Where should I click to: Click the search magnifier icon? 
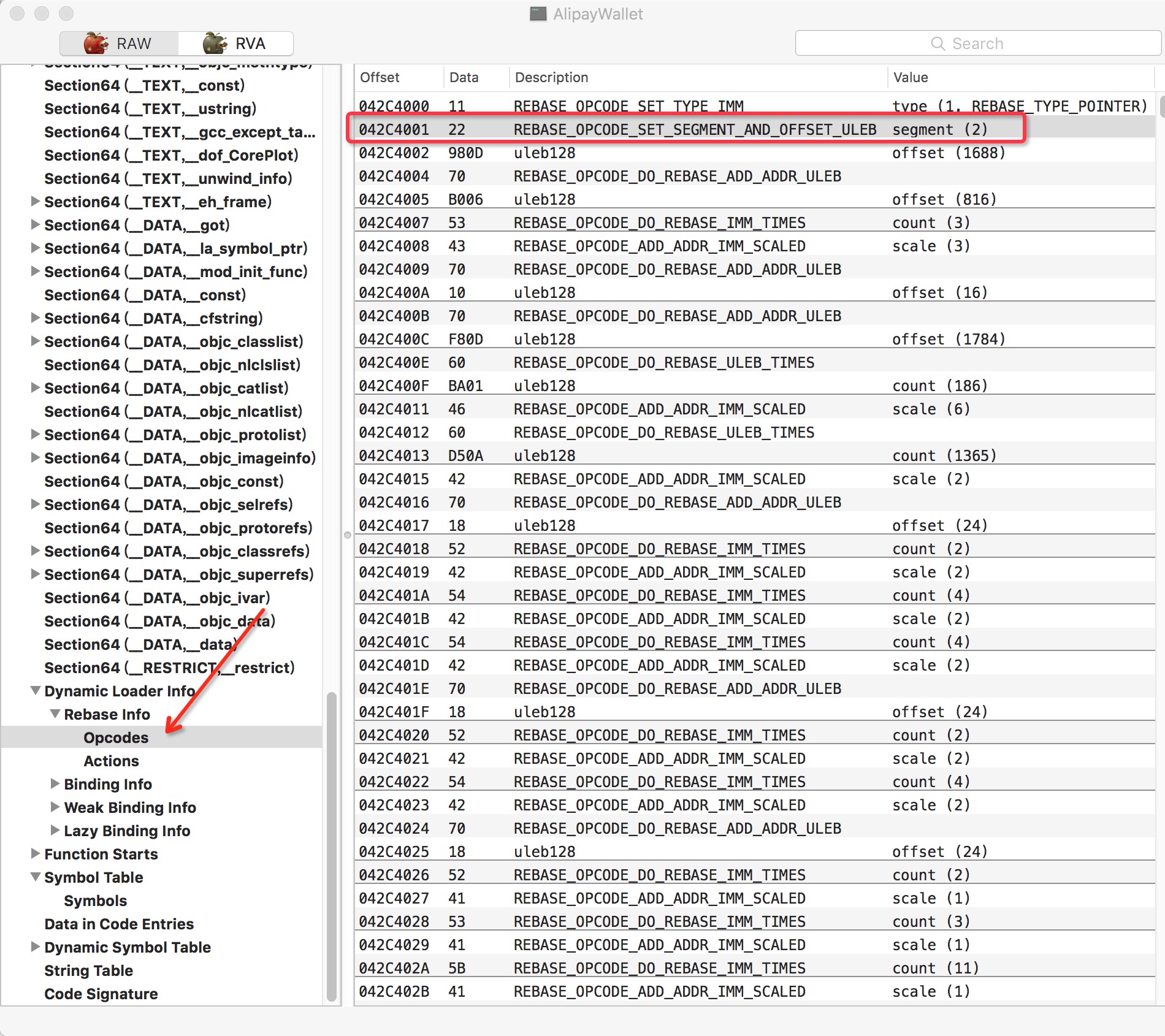pyautogui.click(x=938, y=44)
